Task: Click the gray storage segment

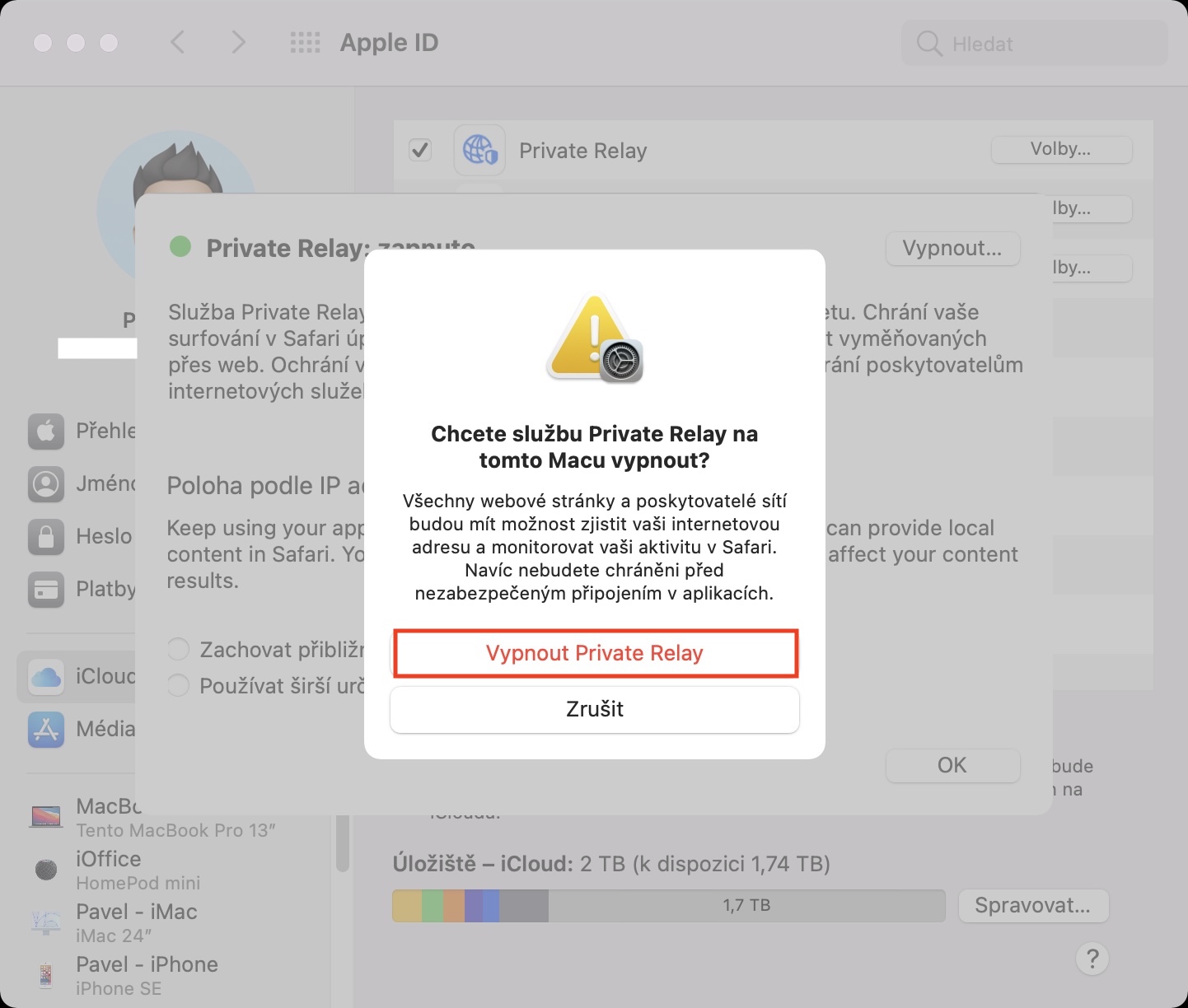Action: click(524, 906)
